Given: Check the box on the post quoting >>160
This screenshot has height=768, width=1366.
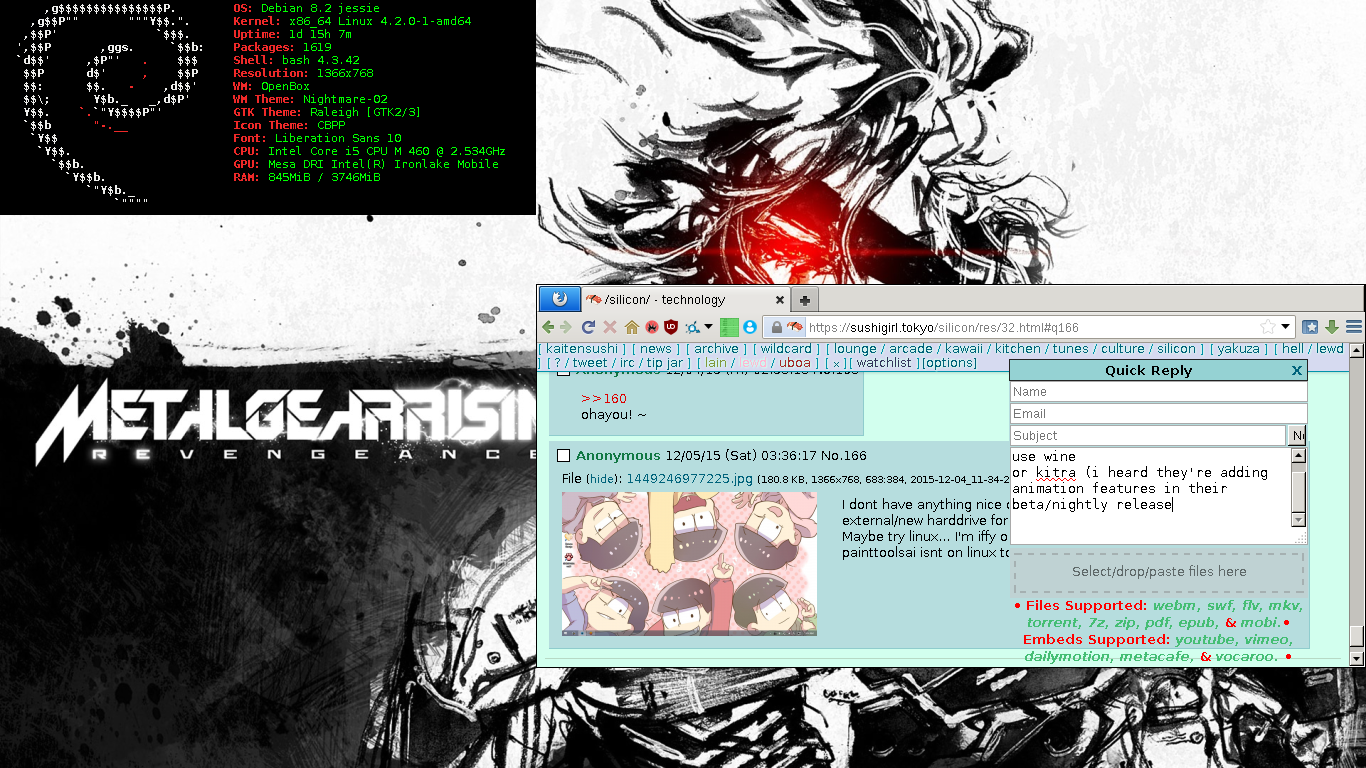Looking at the screenshot, I should click(564, 372).
